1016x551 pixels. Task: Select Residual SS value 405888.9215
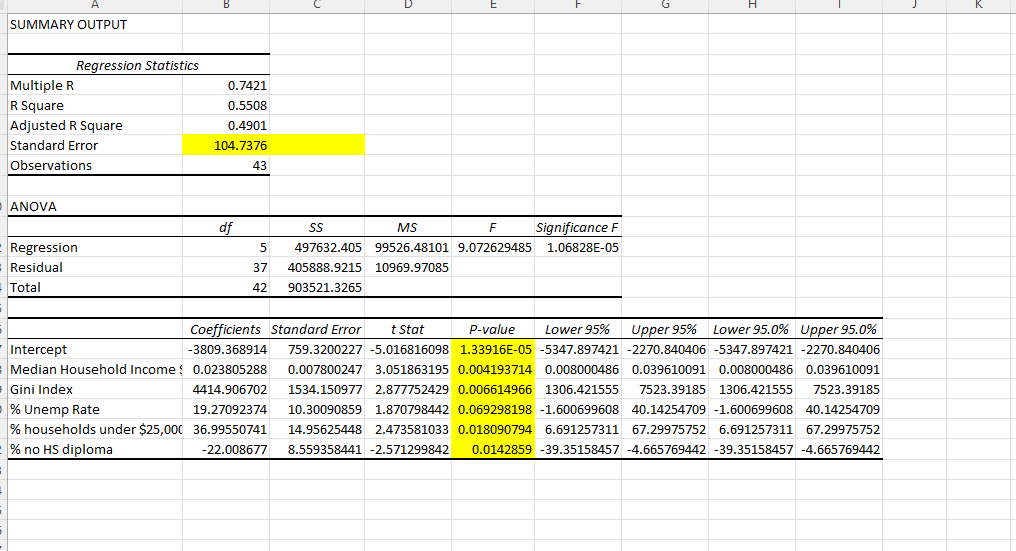point(317,268)
